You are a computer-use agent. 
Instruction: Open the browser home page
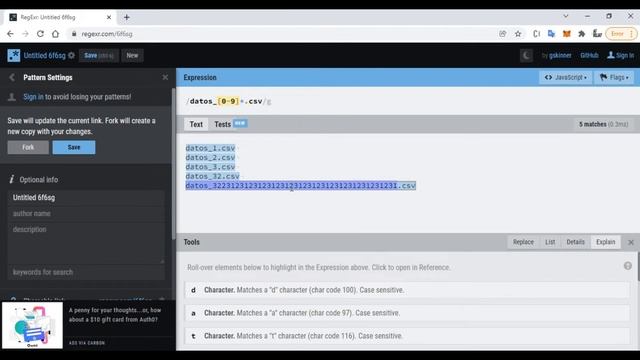(x=56, y=34)
